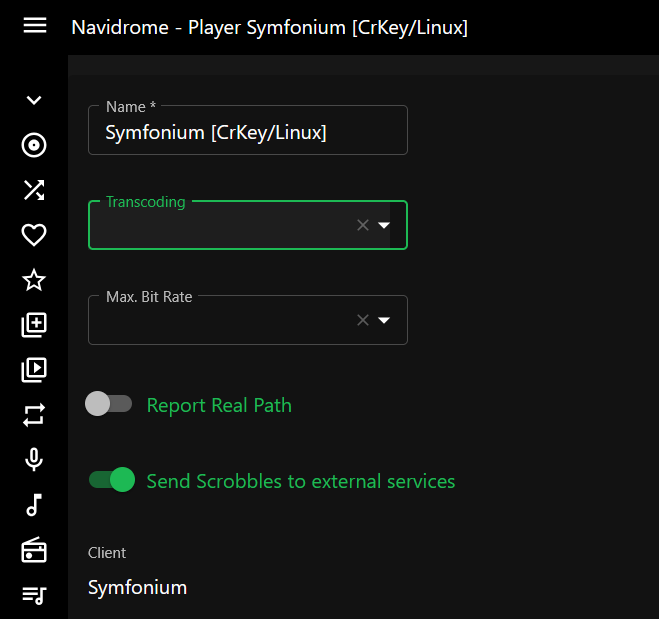Open Recently Added library-plus icon
659x619 pixels.
click(x=34, y=325)
